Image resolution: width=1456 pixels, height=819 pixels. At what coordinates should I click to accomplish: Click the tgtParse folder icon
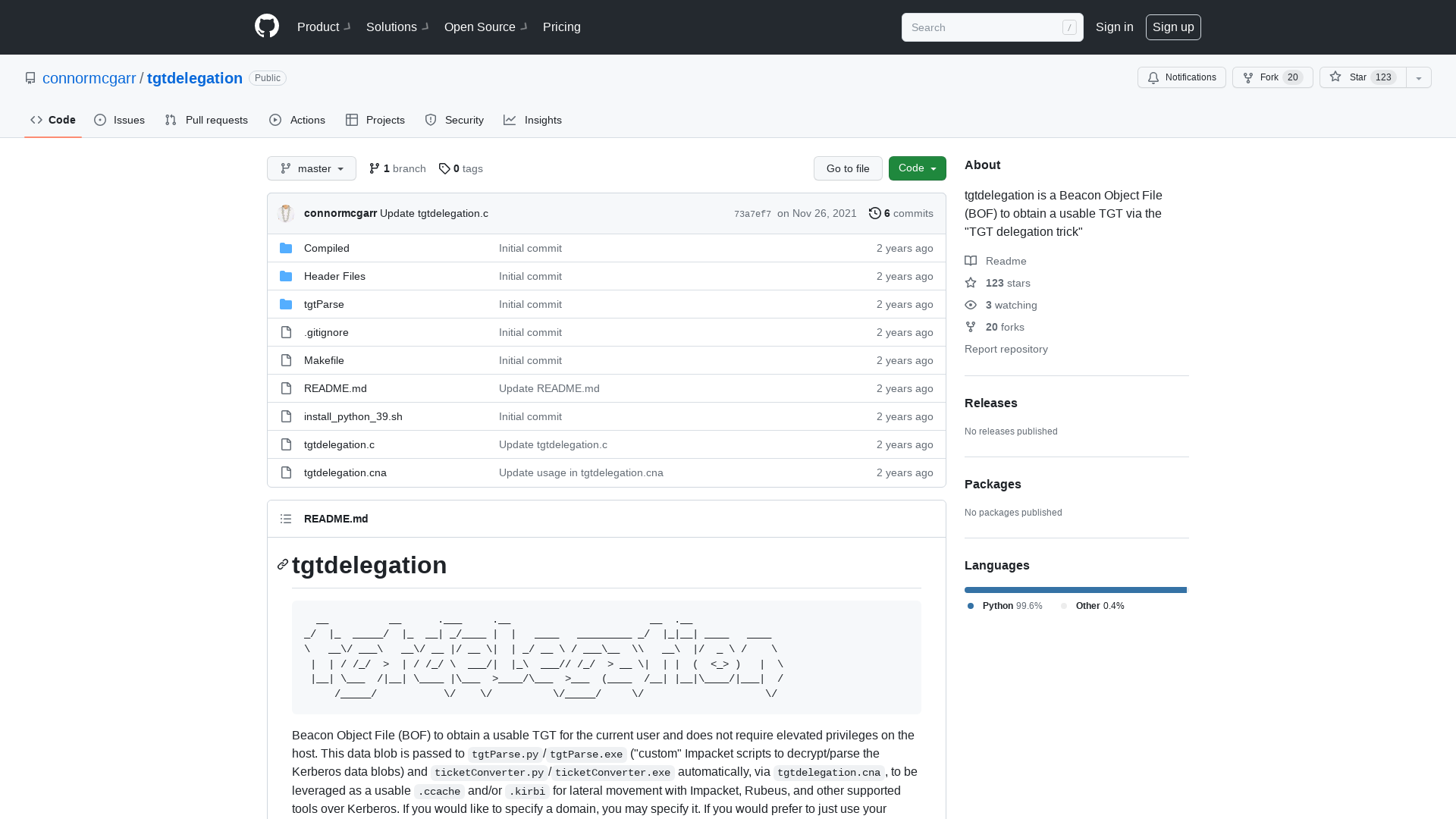[286, 304]
